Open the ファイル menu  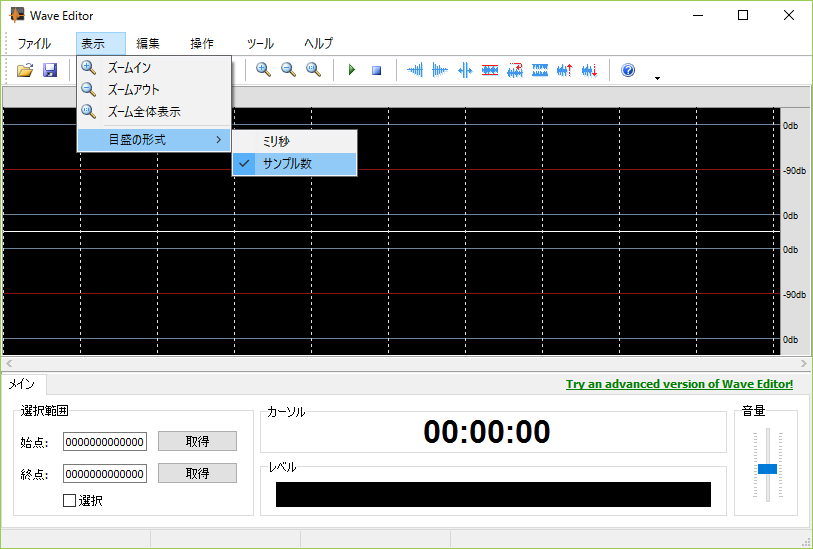(34, 44)
